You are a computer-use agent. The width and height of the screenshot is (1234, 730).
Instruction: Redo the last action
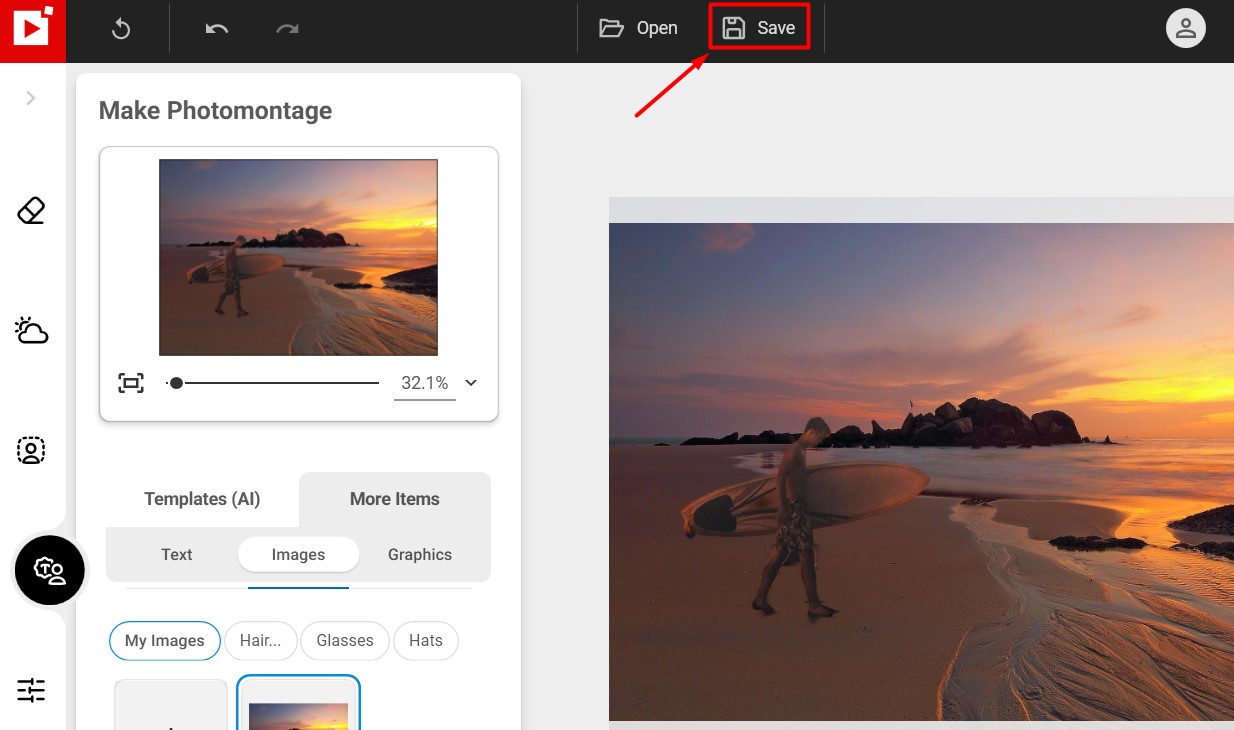point(287,29)
